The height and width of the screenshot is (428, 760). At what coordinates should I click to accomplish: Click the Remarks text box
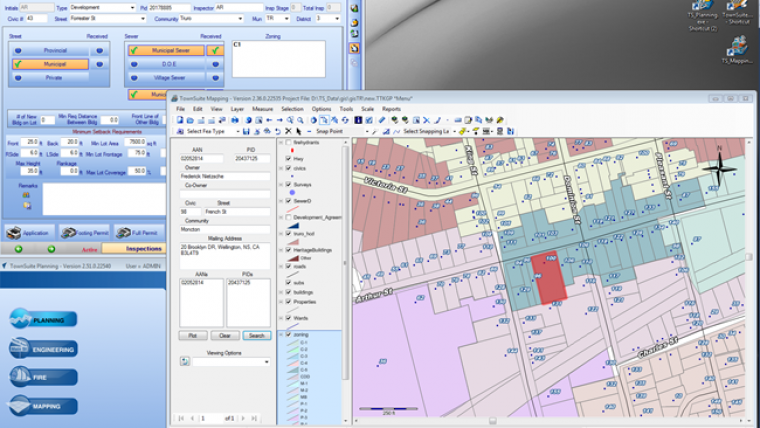coord(104,199)
